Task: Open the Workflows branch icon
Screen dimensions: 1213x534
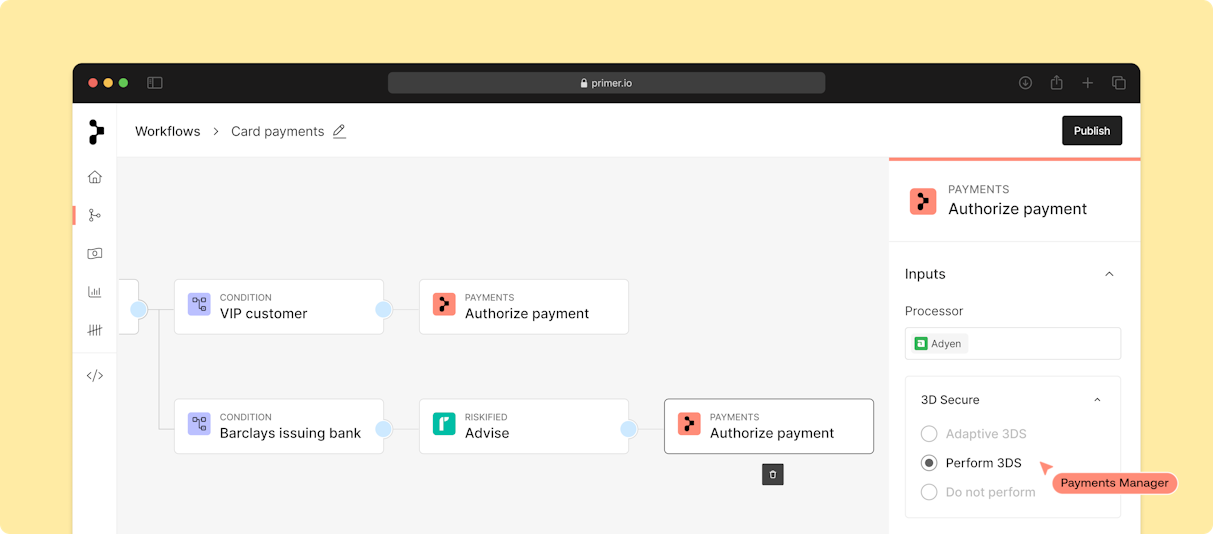Action: coord(95,215)
